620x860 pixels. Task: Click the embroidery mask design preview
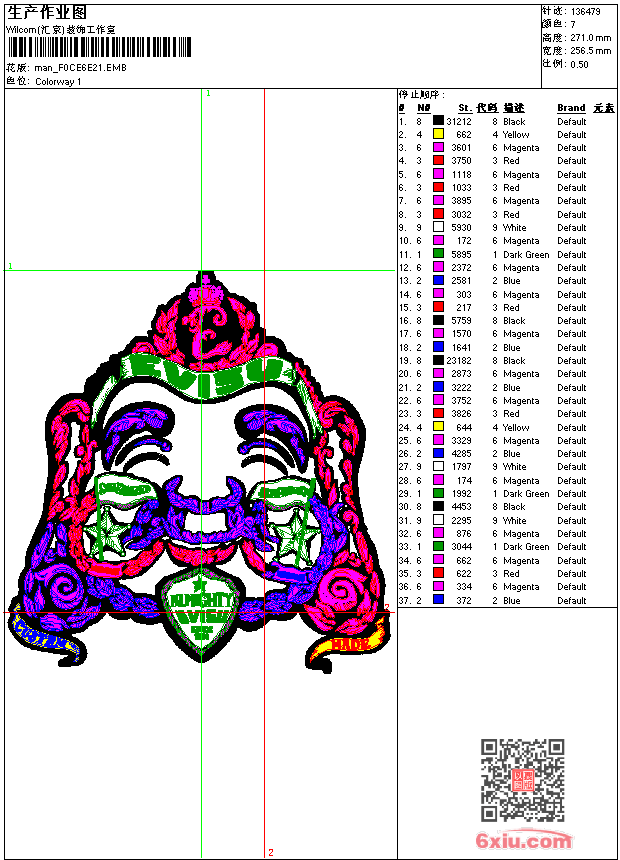(200, 472)
